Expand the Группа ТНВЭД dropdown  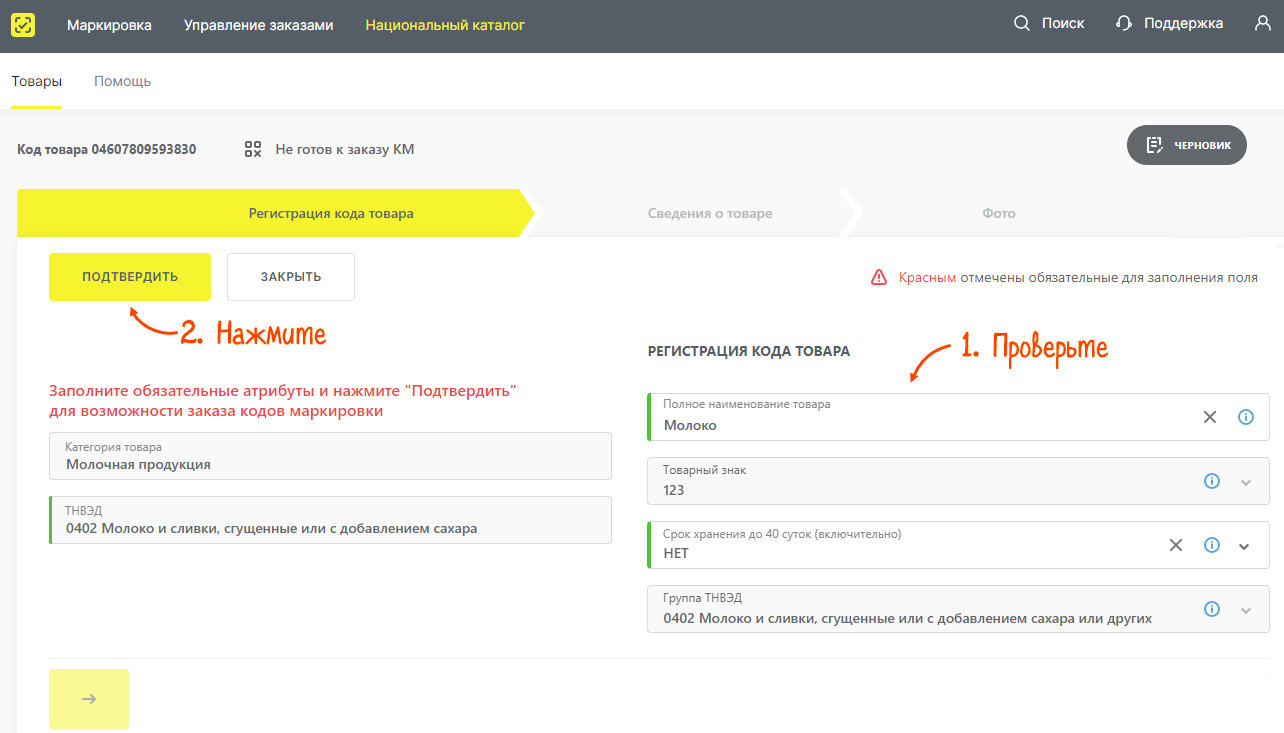[x=1246, y=610]
